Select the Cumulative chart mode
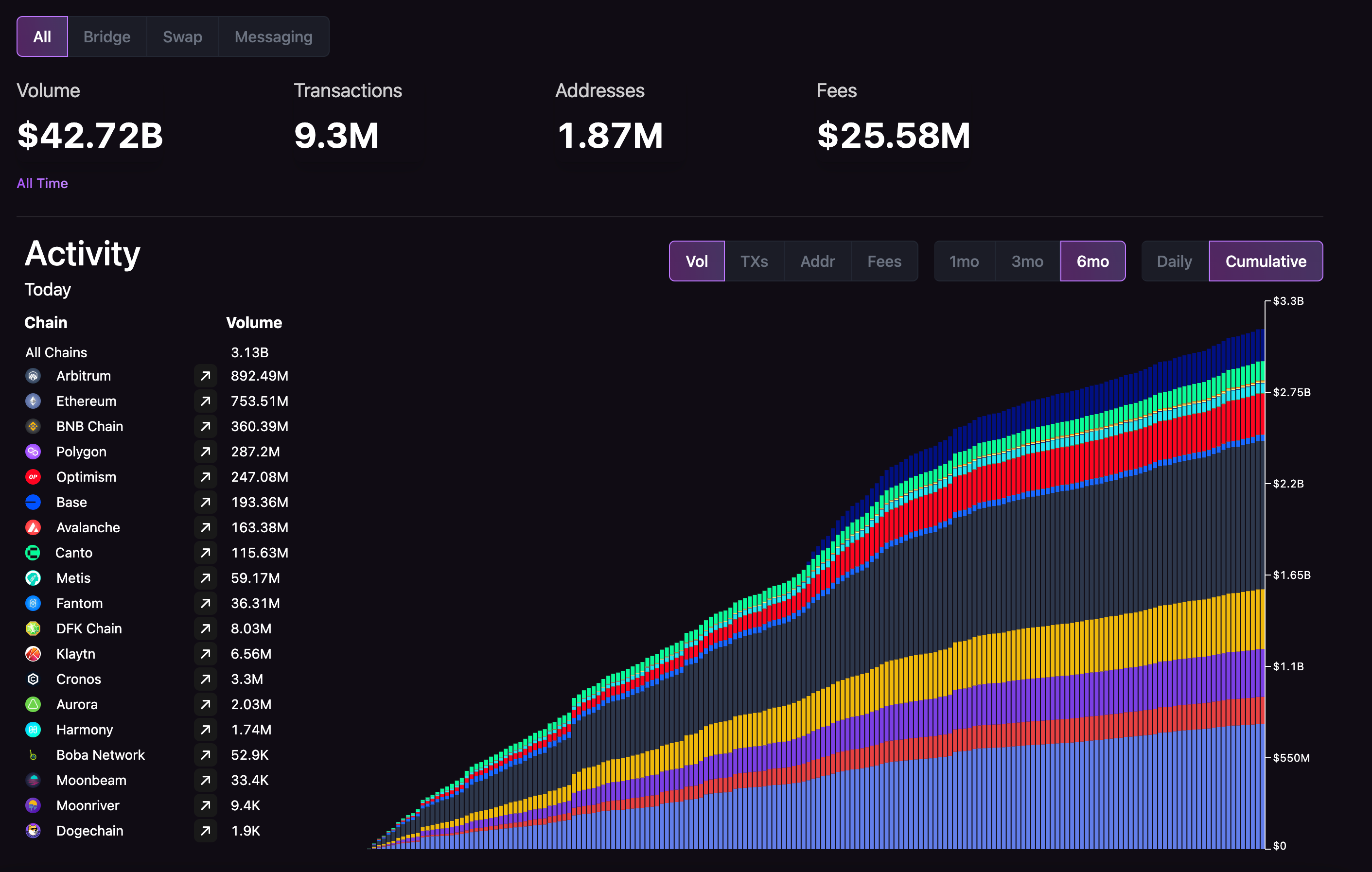This screenshot has width=1372, height=872. pos(1266,262)
